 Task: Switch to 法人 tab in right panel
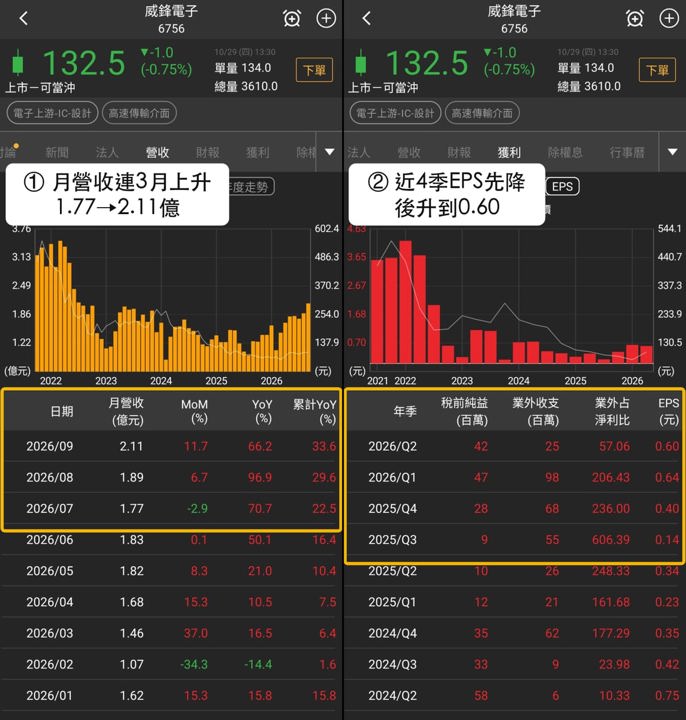click(x=358, y=152)
